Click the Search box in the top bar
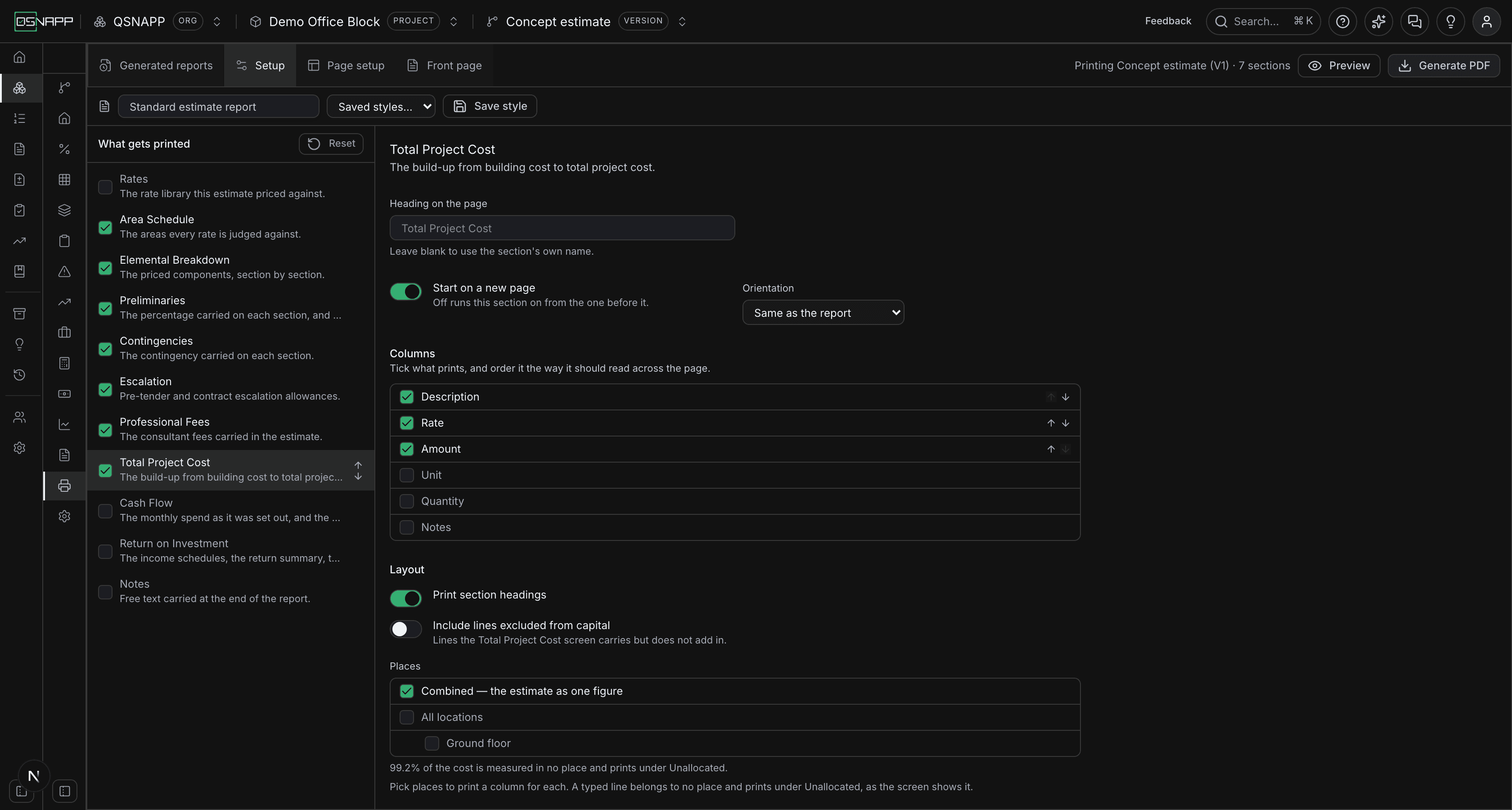Screen dimensions: 1512x810 [x=1263, y=22]
